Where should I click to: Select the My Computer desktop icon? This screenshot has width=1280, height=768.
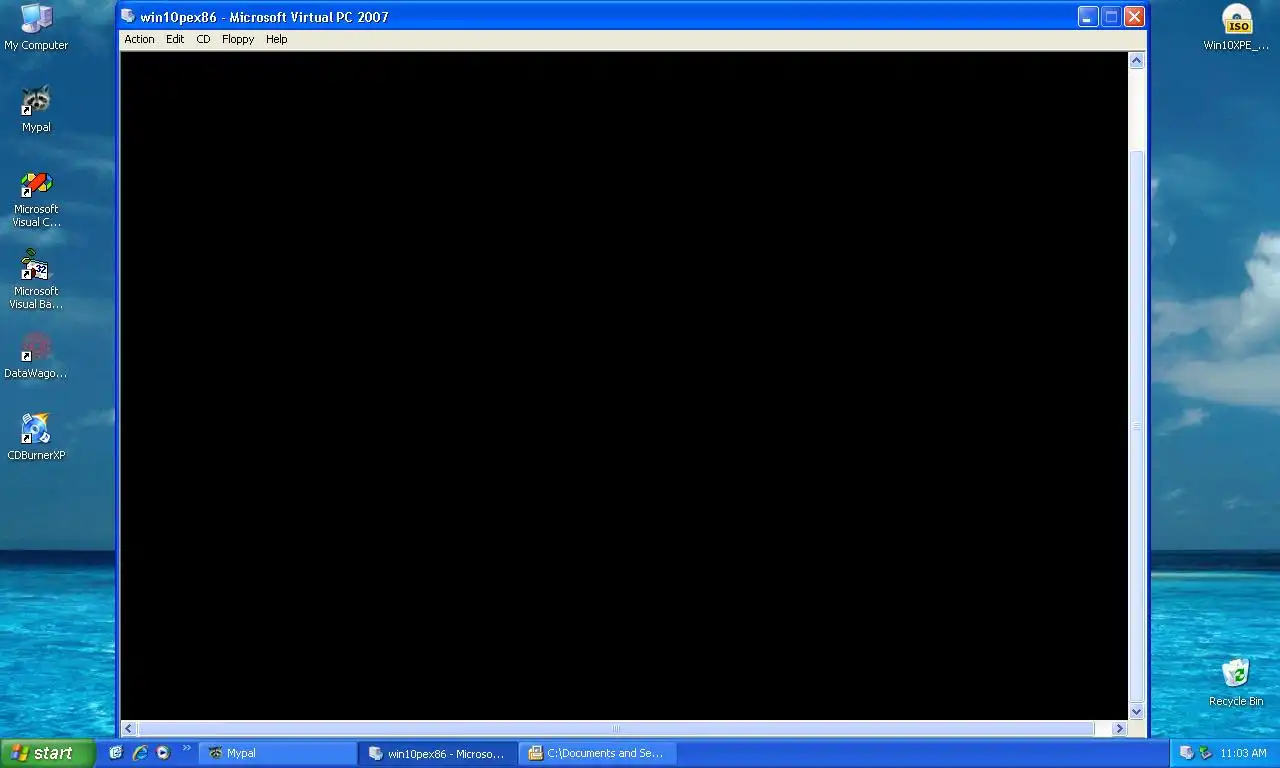[36, 27]
